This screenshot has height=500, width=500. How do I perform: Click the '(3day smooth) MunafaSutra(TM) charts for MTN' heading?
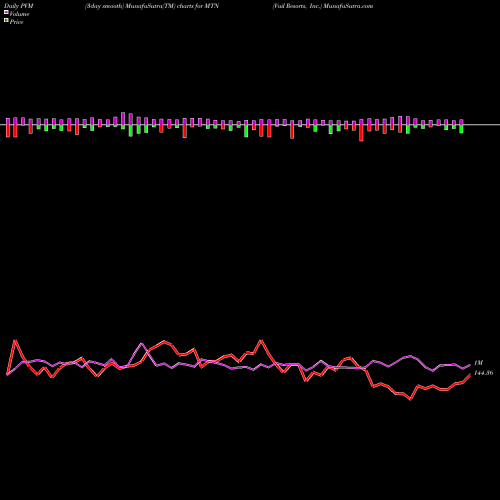pos(152,6)
